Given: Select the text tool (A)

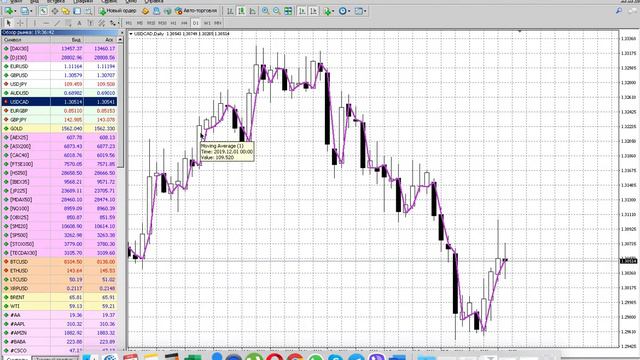Looking at the screenshot, I should pyautogui.click(x=79, y=23).
